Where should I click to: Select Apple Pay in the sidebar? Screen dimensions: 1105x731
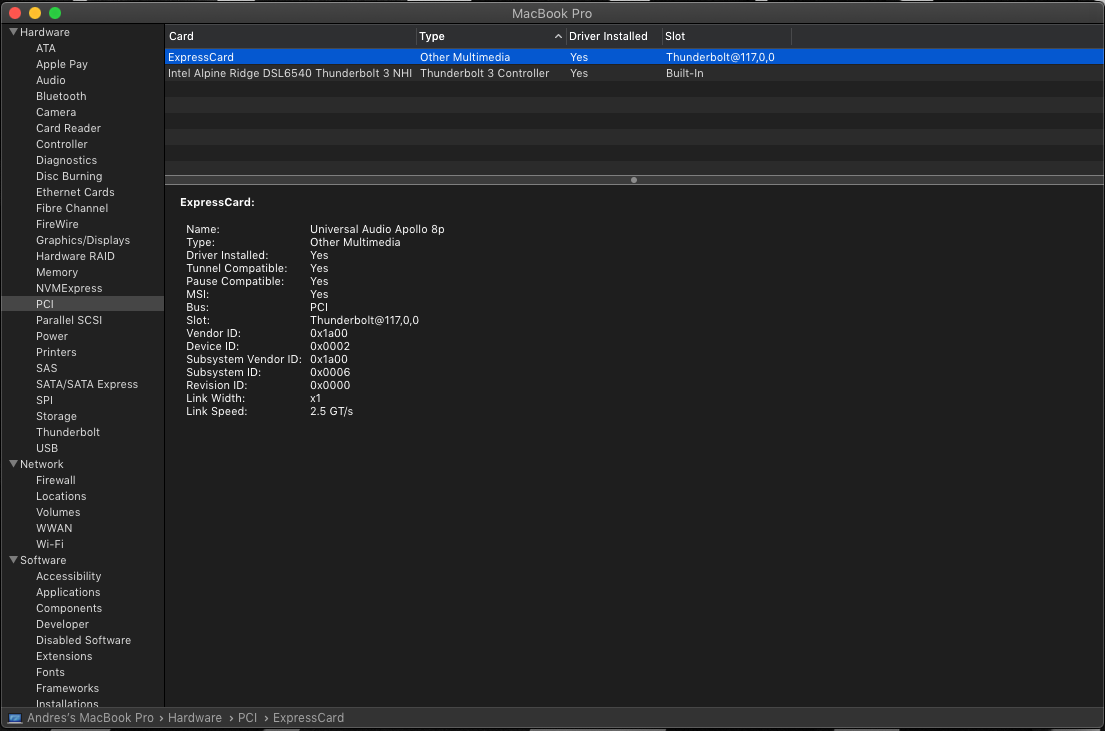click(62, 64)
